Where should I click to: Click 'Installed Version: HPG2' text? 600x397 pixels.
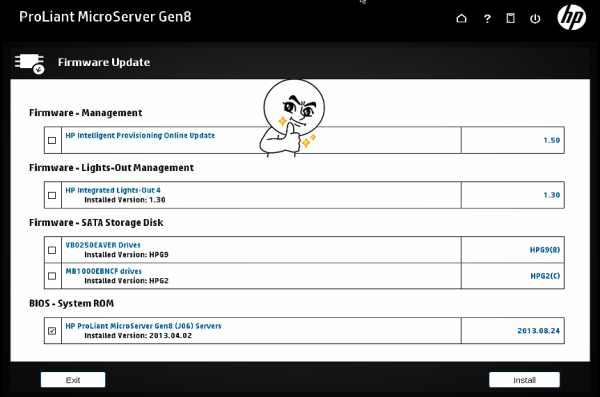126,281
